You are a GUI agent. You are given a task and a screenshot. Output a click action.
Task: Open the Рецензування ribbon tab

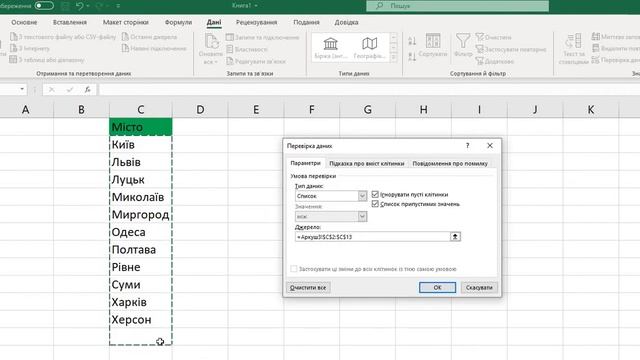point(256,22)
